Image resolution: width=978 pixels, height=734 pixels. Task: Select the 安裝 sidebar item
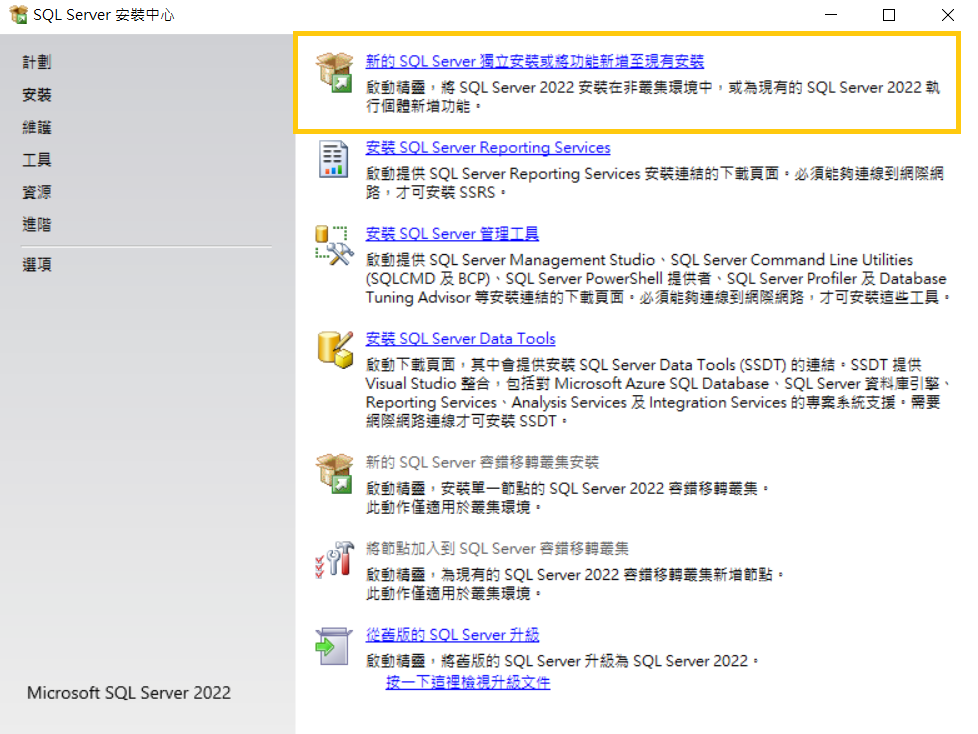click(x=37, y=95)
